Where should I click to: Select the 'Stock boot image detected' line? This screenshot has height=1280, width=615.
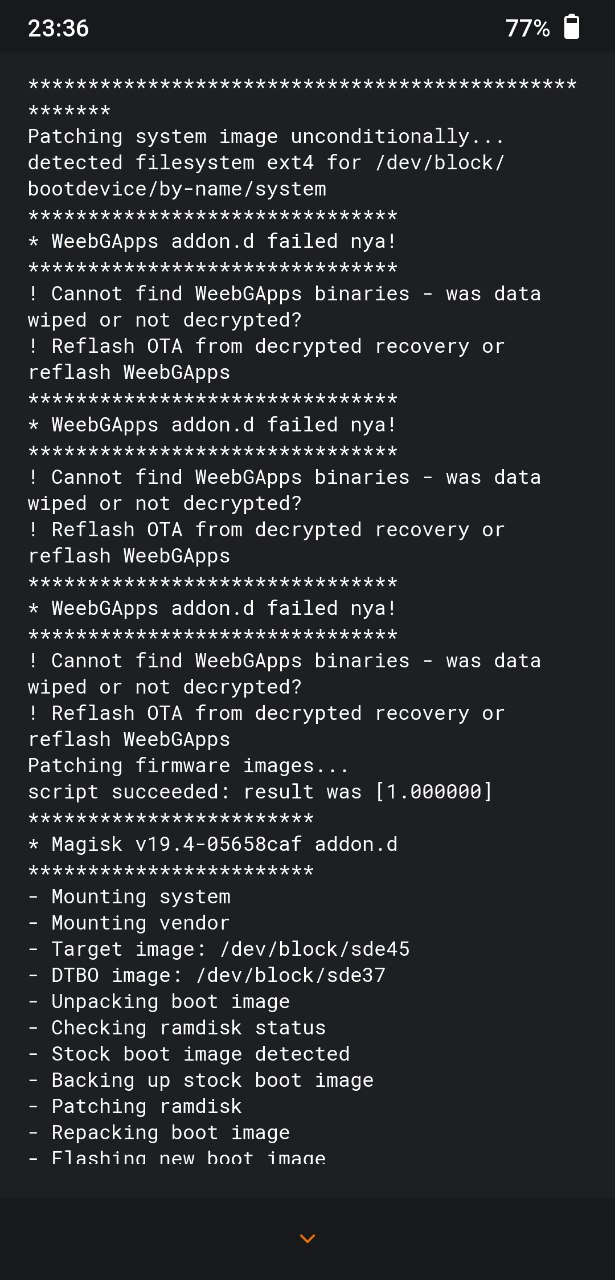pos(189,1054)
